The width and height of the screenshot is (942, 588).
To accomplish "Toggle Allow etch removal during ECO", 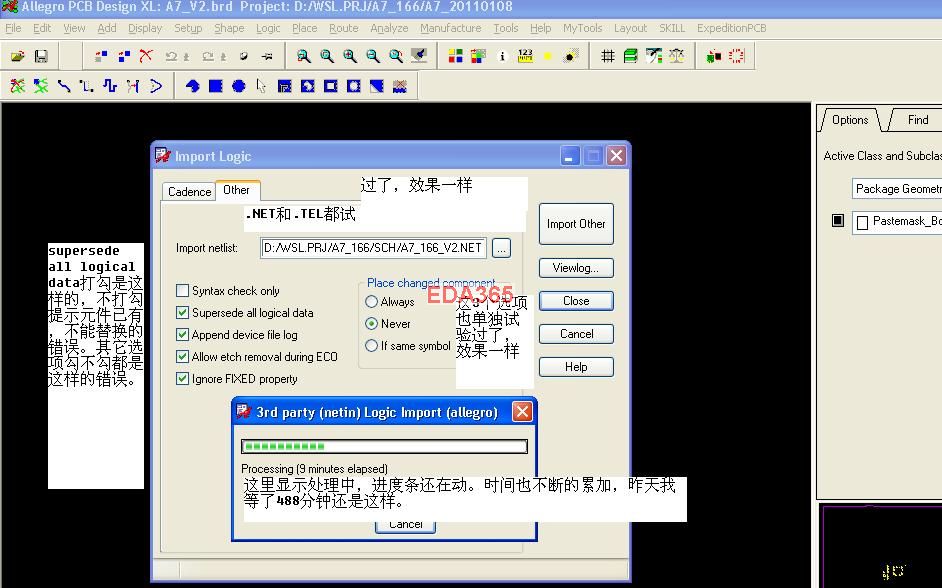I will coord(183,357).
